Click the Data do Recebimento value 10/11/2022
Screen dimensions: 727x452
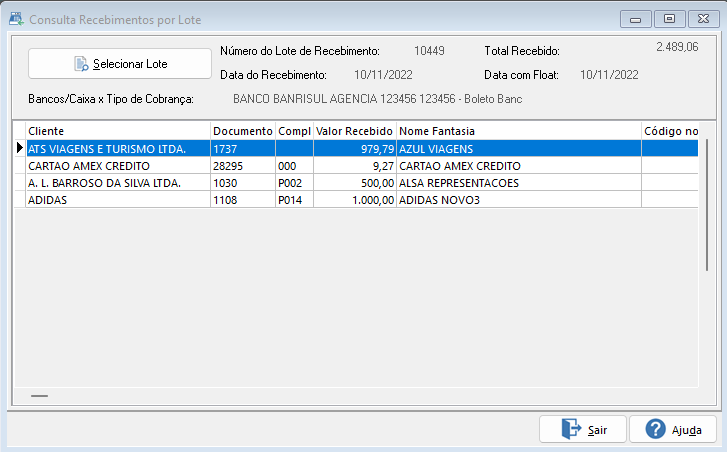(383, 75)
